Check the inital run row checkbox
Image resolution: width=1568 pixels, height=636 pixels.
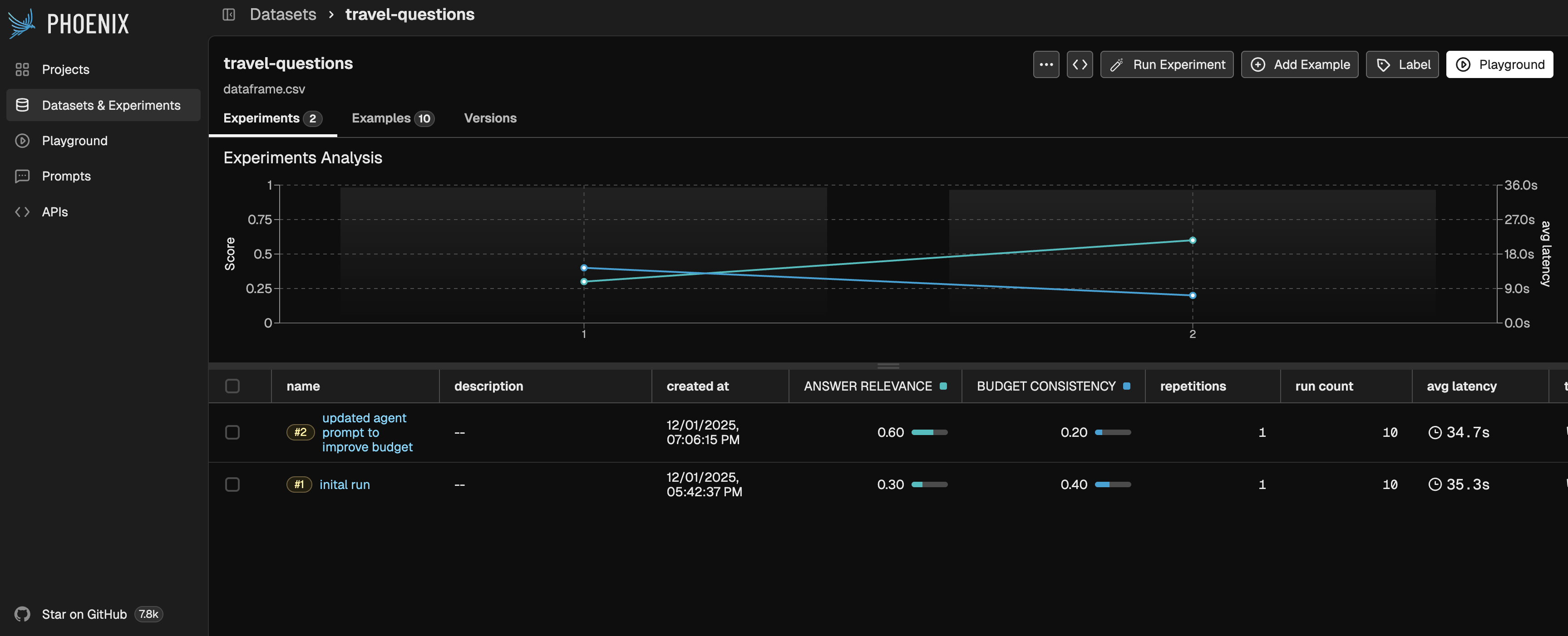[x=232, y=484]
